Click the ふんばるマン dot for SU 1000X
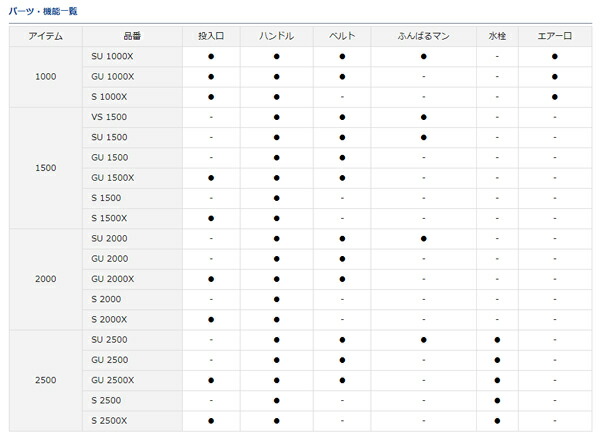Image resolution: width=600 pixels, height=438 pixels. pos(423,56)
